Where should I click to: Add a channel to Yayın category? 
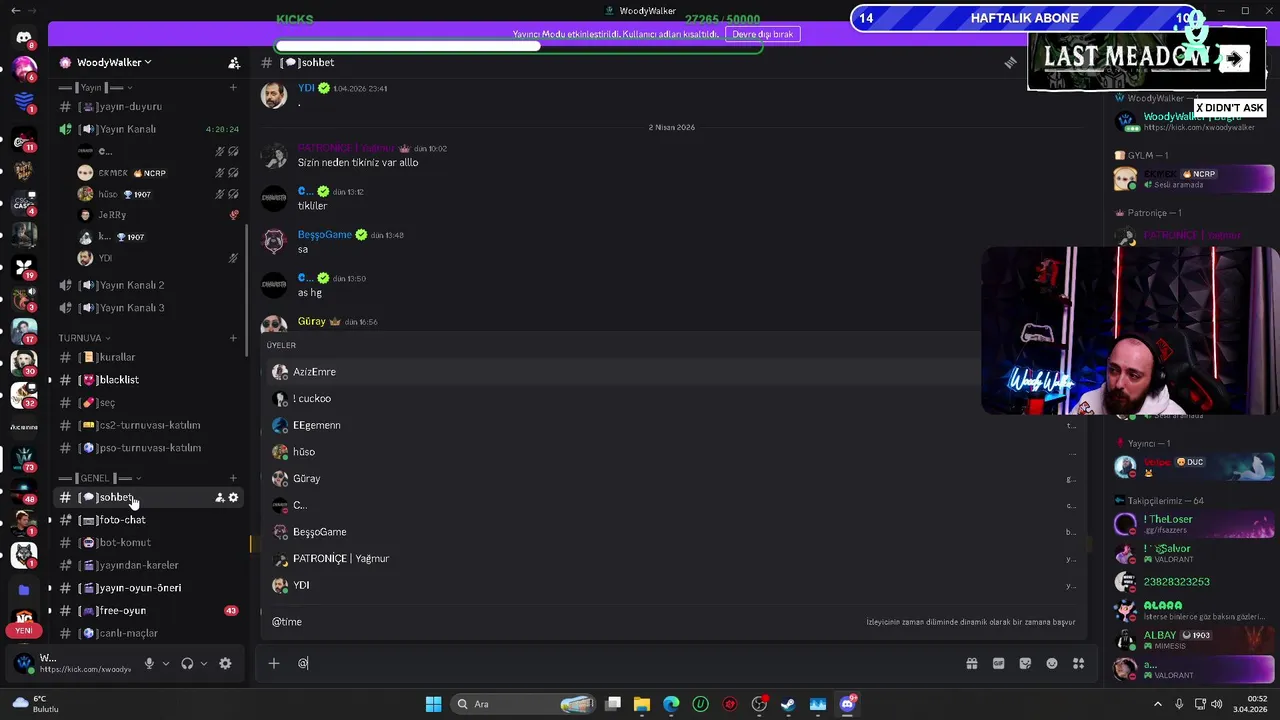233,87
